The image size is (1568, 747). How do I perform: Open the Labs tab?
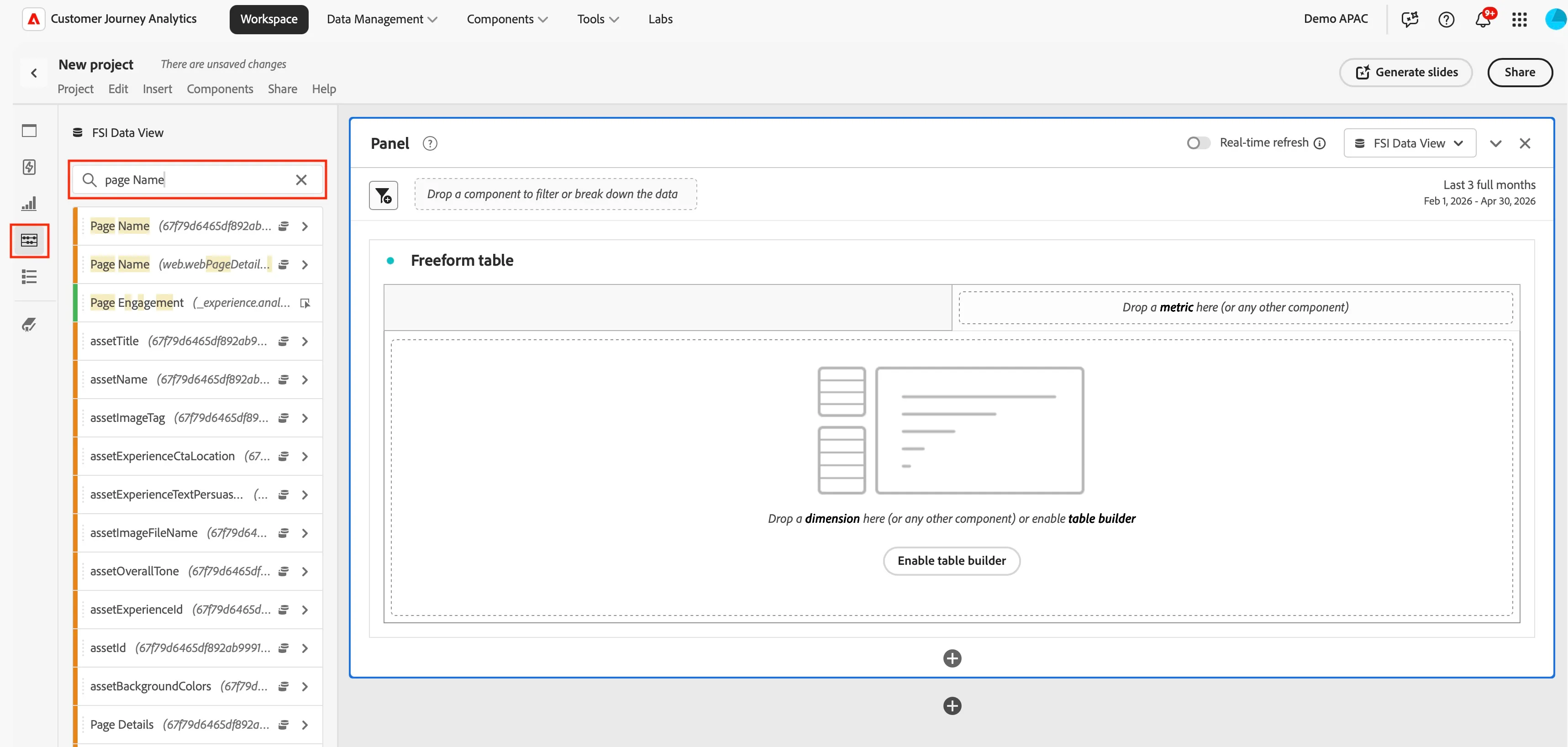(660, 20)
